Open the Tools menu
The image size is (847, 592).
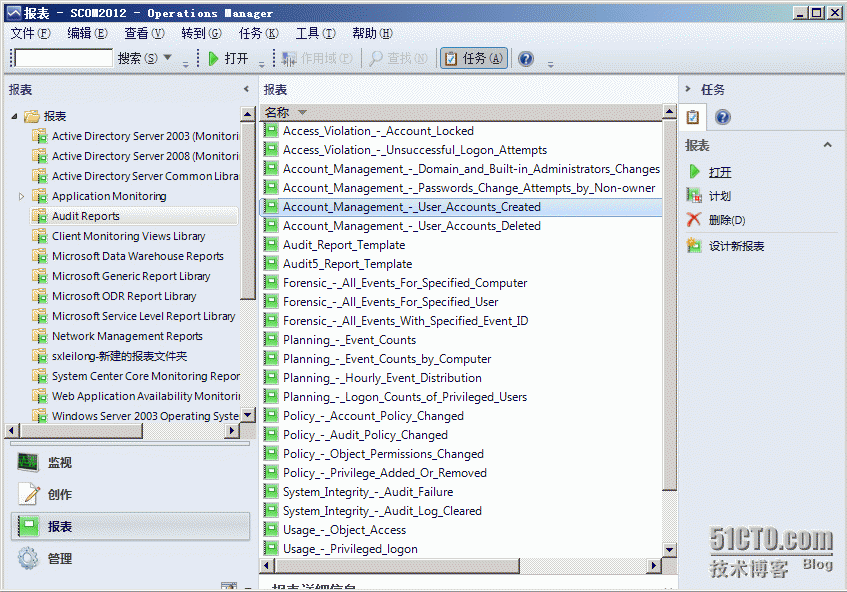[315, 33]
